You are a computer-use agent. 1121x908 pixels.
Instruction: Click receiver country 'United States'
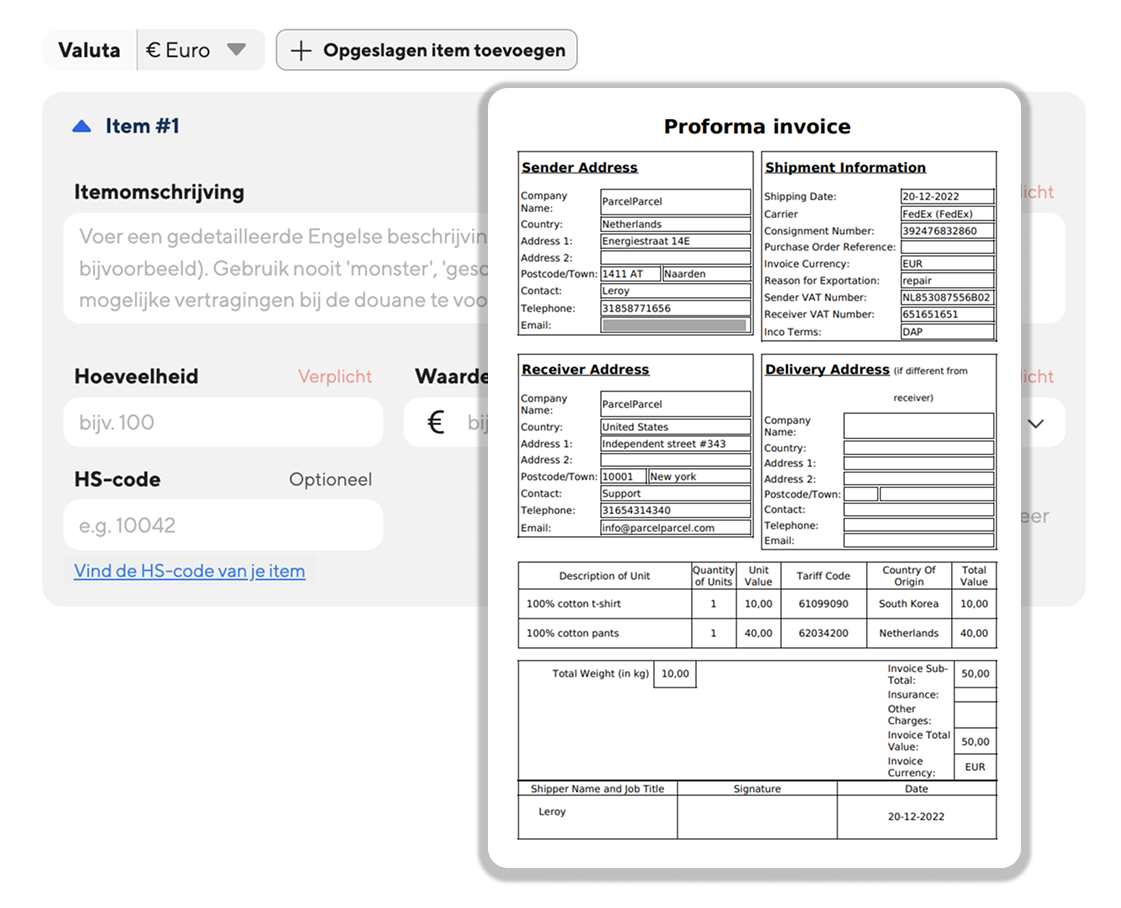[x=676, y=427]
